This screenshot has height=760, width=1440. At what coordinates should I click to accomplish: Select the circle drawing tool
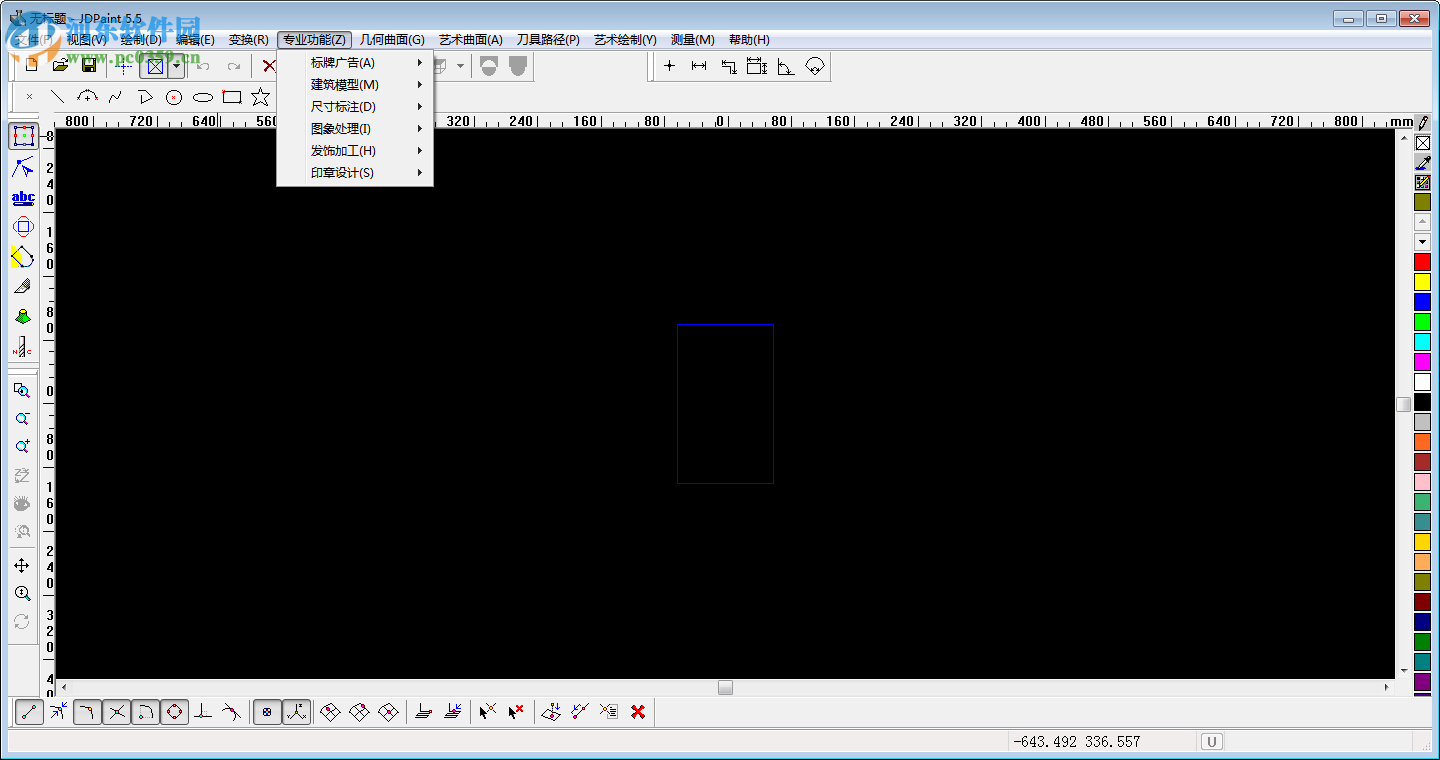(175, 96)
